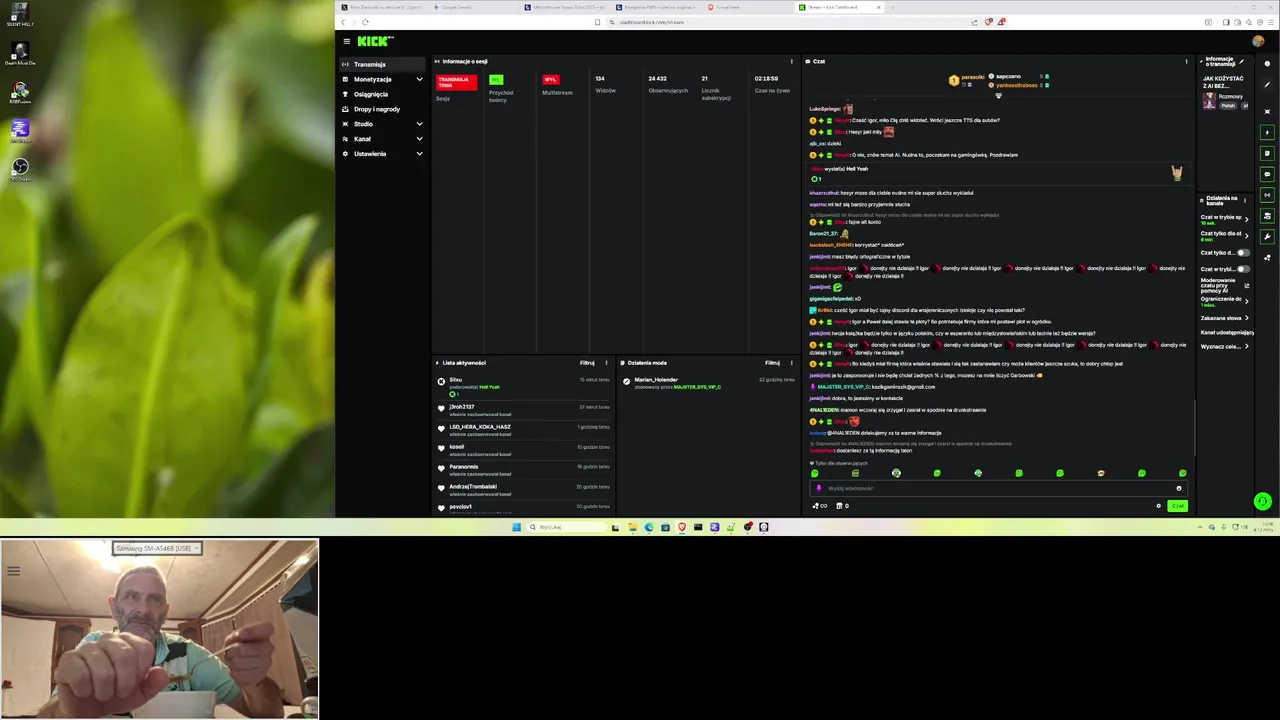Expand the Studio sidebar group
This screenshot has width=1280, height=720.
tap(383, 124)
